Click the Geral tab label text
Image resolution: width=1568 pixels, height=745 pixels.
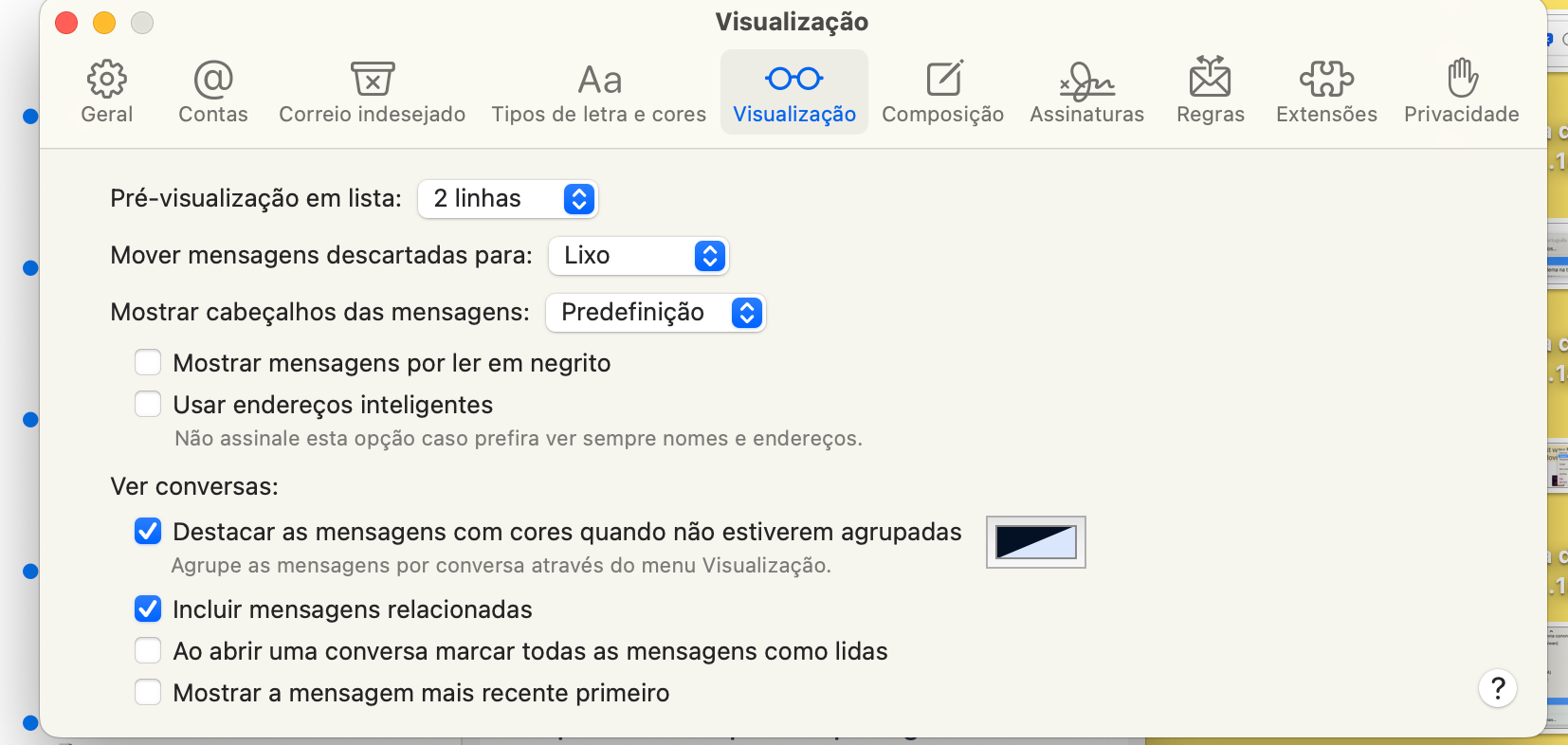point(107,114)
